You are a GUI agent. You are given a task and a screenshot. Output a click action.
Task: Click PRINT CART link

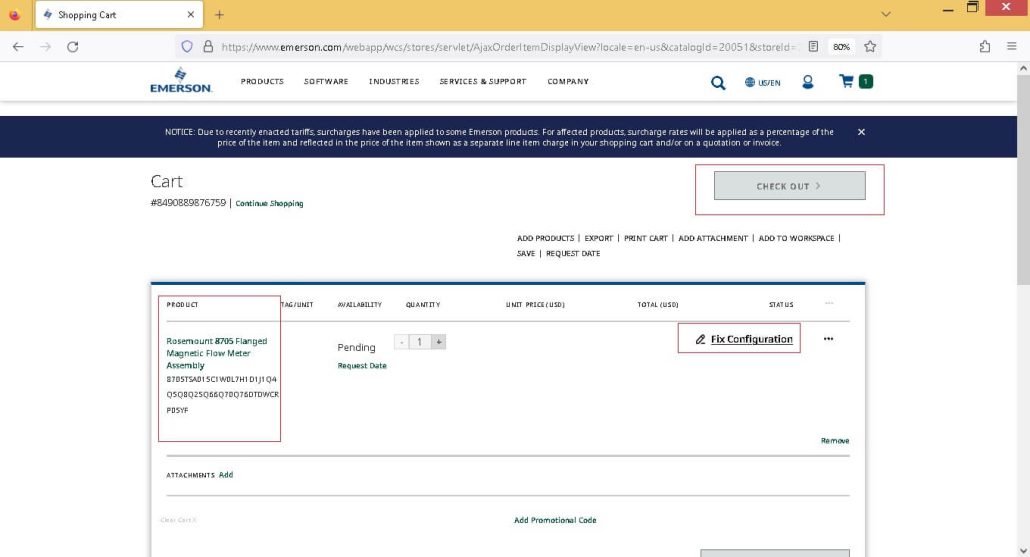[646, 238]
